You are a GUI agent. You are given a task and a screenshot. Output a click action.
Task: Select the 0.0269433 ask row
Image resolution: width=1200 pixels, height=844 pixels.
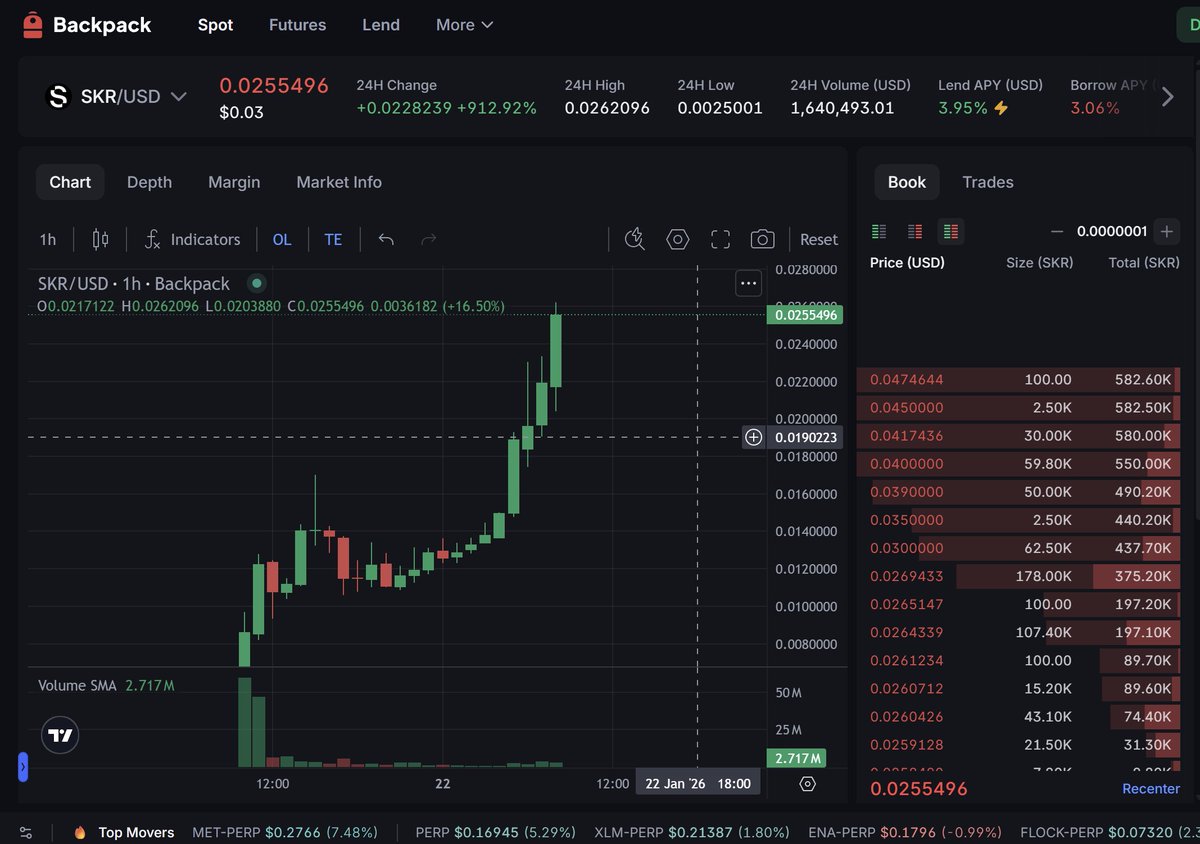tap(1019, 576)
